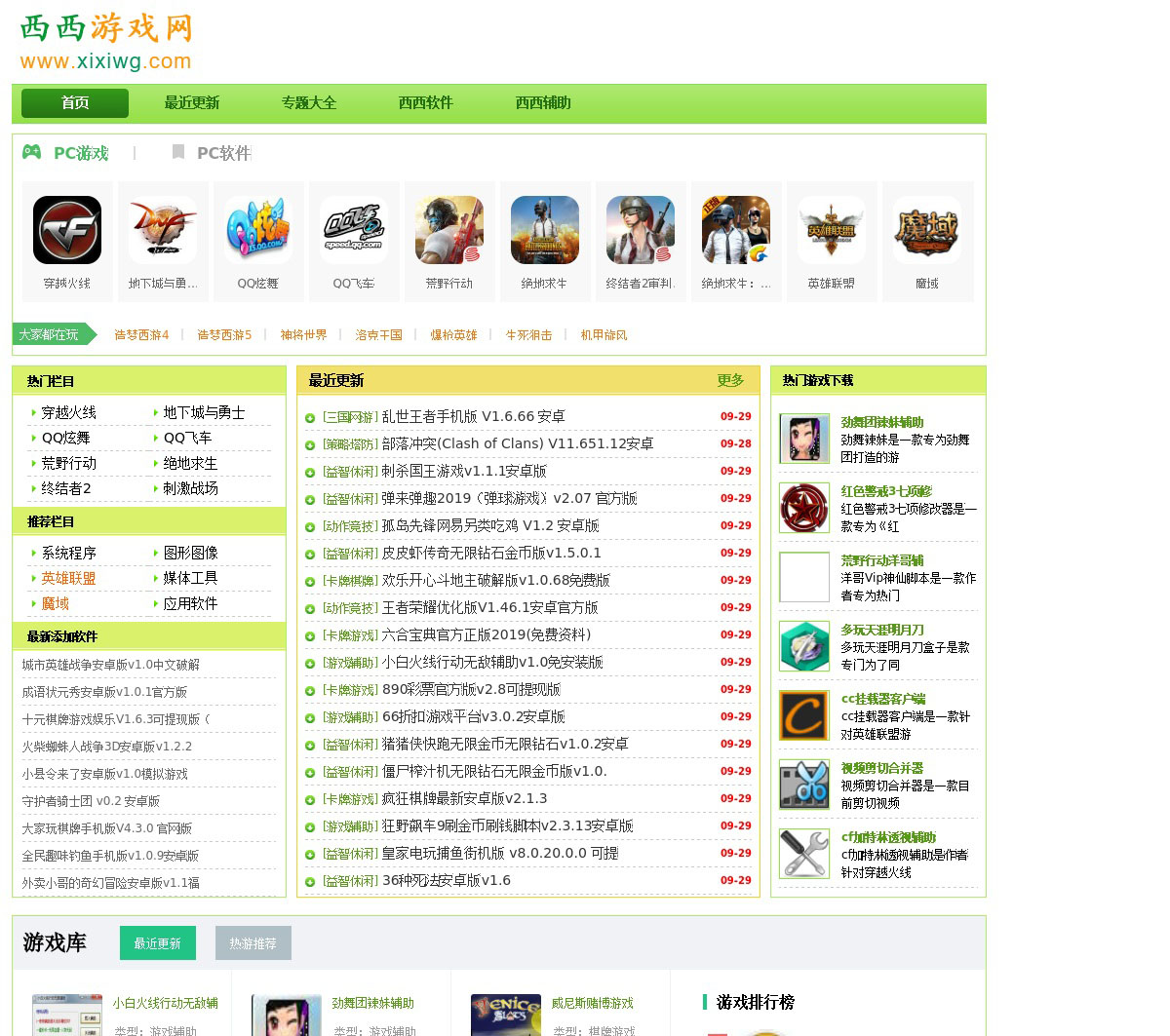Viewport: 1170px width, 1036px height.
Task: Open 穿越火线 in 热门栏目 list
Action: [x=69, y=412]
